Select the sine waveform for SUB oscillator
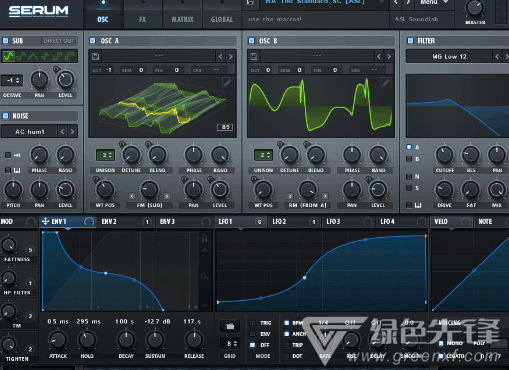The width and height of the screenshot is (509, 370). [9, 56]
